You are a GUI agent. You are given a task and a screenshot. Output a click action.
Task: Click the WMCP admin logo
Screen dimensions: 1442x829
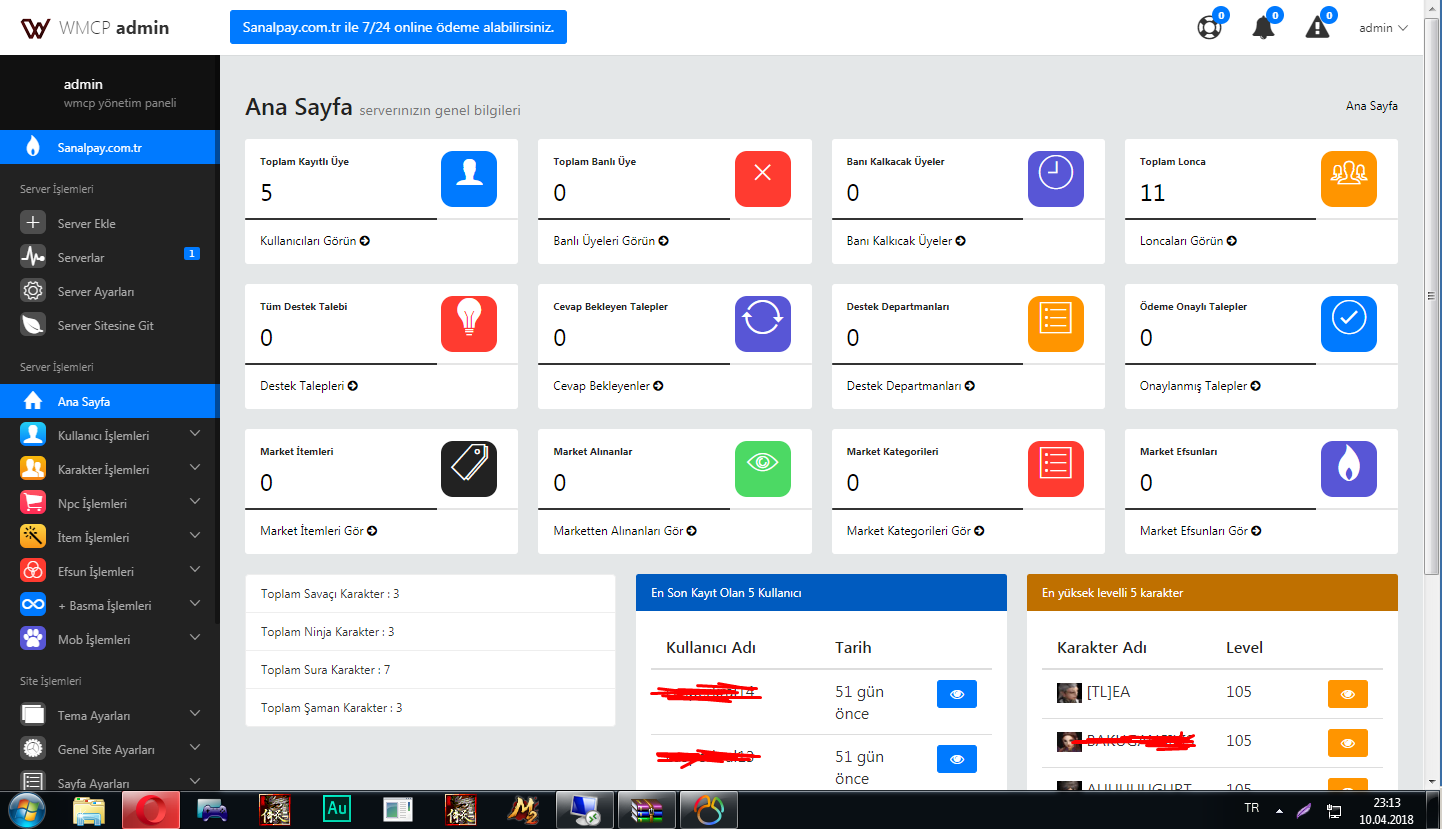tap(95, 28)
